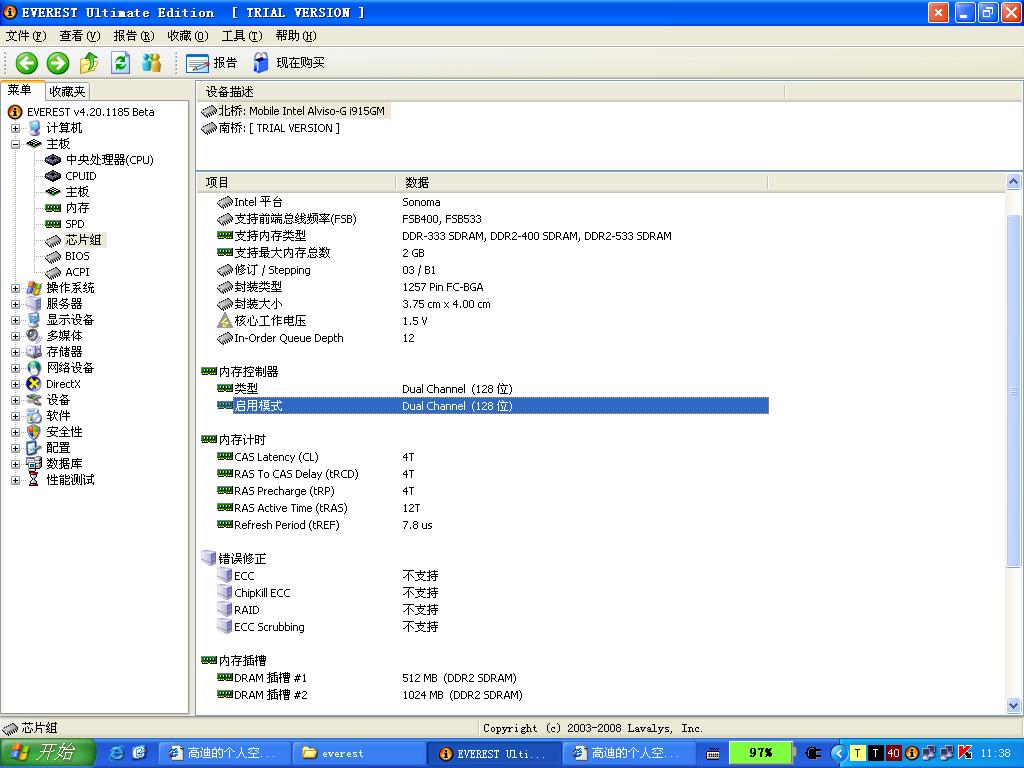1024x768 pixels.
Task: Select the SPD tree item
Action: click(x=74, y=224)
